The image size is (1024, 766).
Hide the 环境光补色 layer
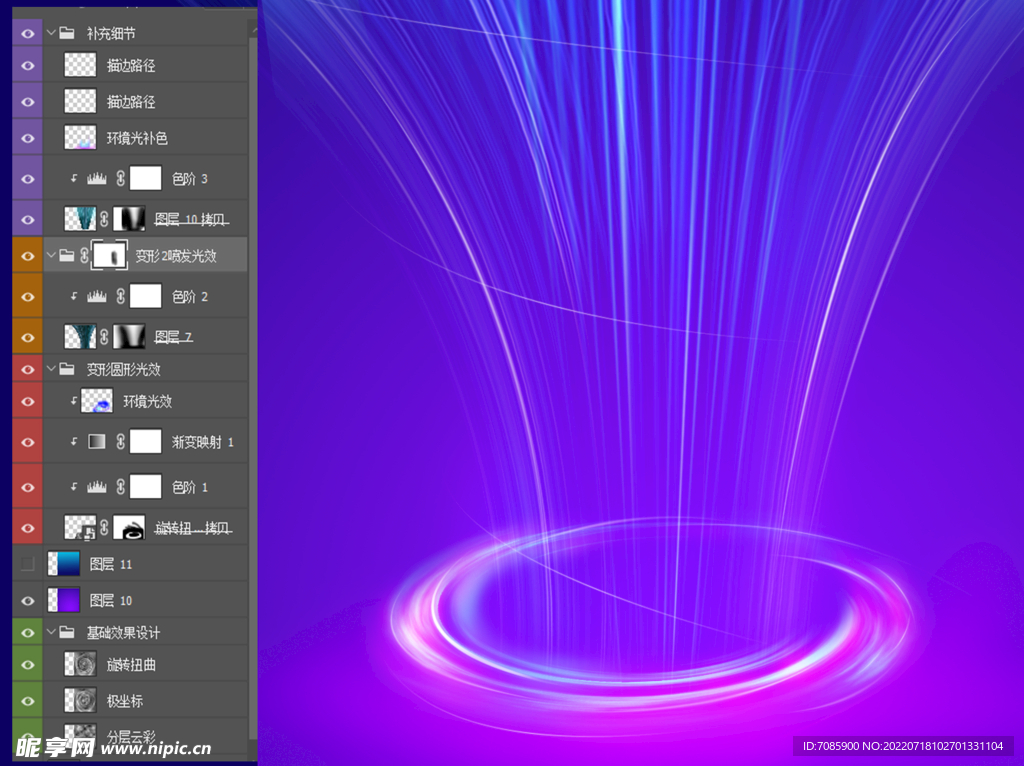27,138
